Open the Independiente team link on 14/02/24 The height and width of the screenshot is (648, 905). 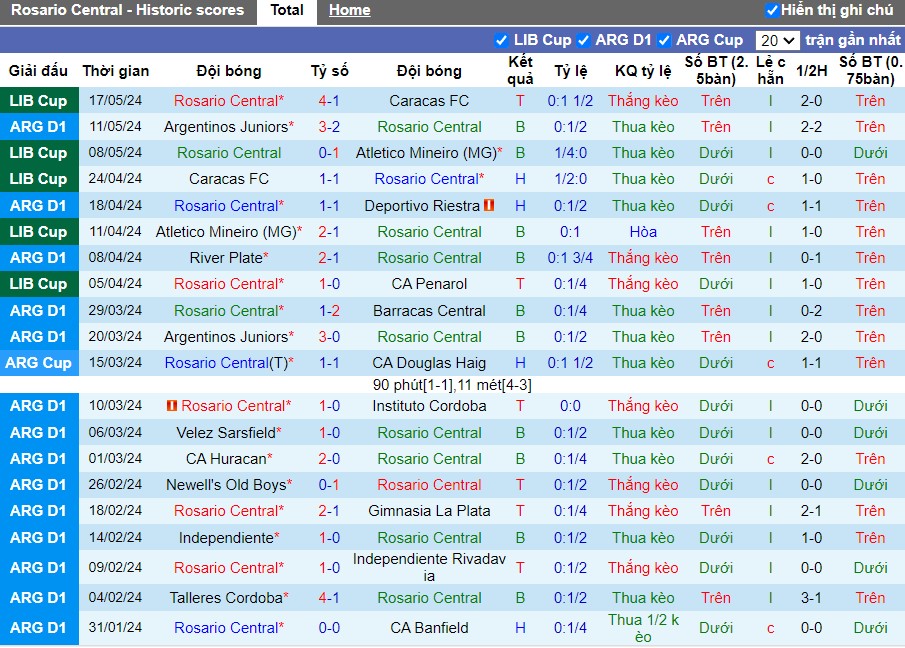click(x=226, y=538)
